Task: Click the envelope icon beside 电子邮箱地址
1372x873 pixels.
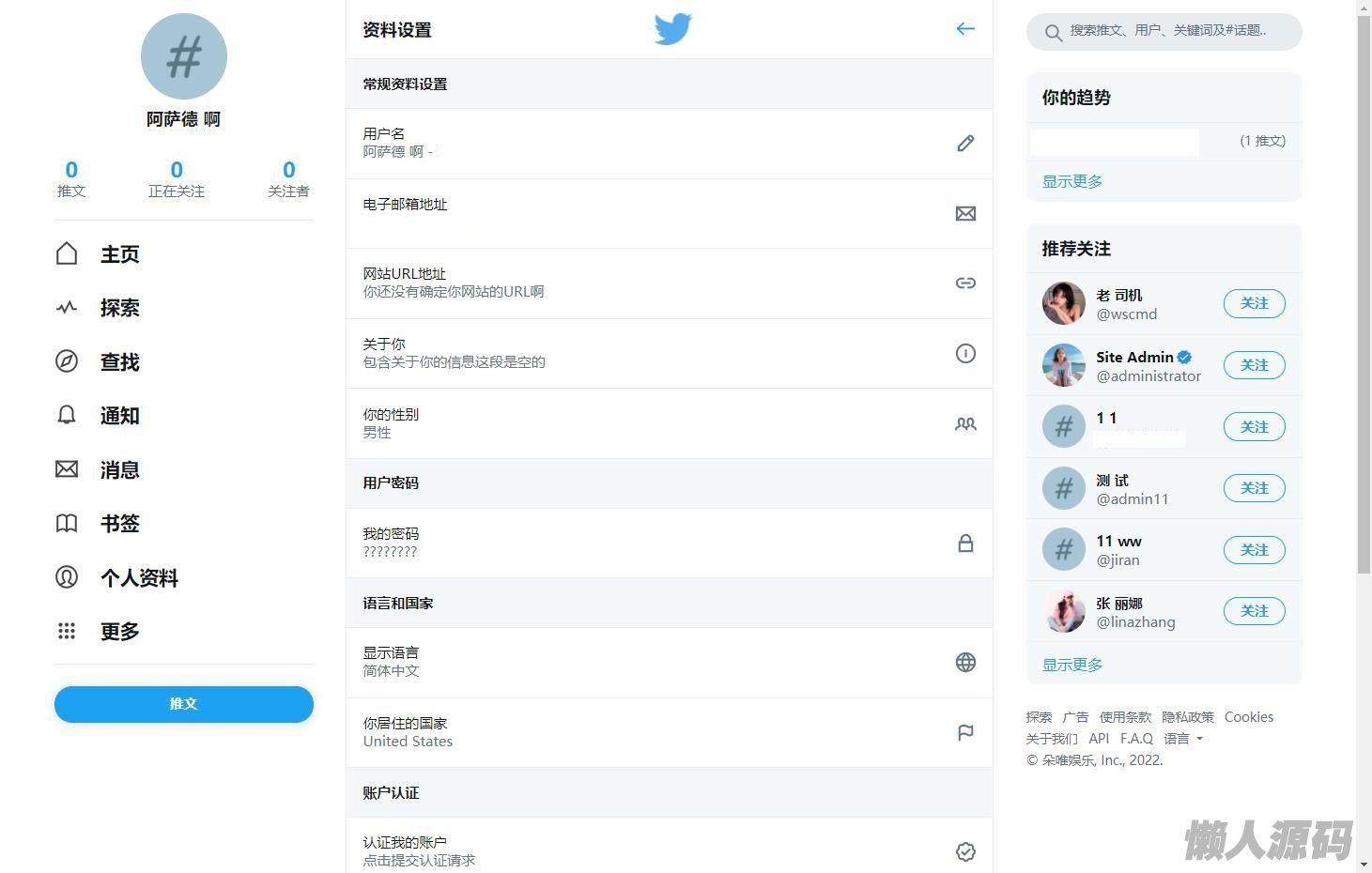Action: click(965, 214)
